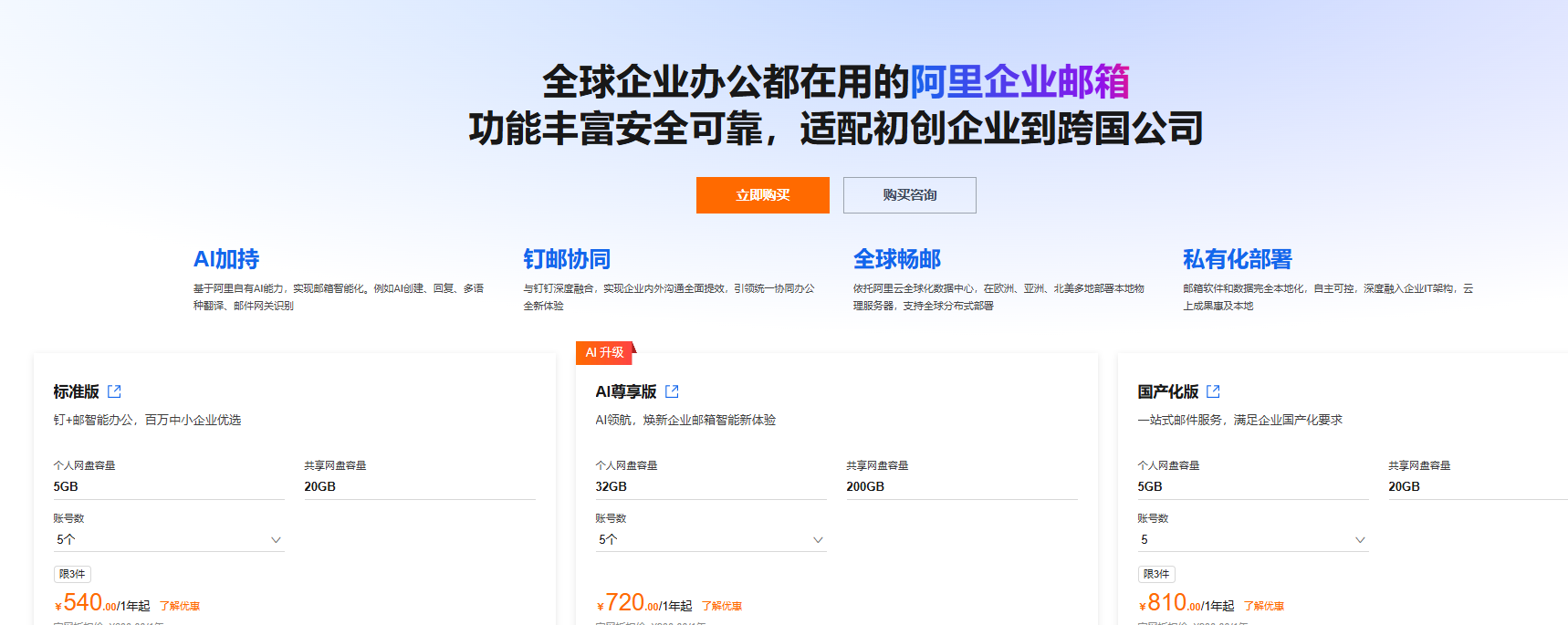The width and height of the screenshot is (1568, 625).
Task: Click the 5GB value in 国产化版 card
Action: [x=1150, y=486]
